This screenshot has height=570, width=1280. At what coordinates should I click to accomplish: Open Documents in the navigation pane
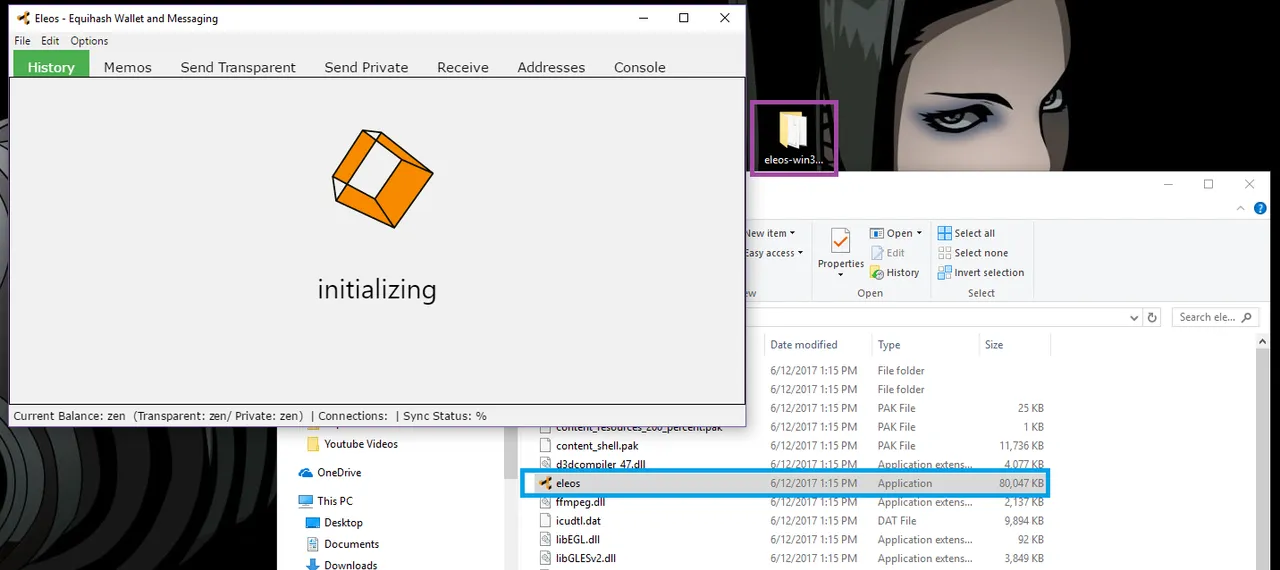click(351, 544)
